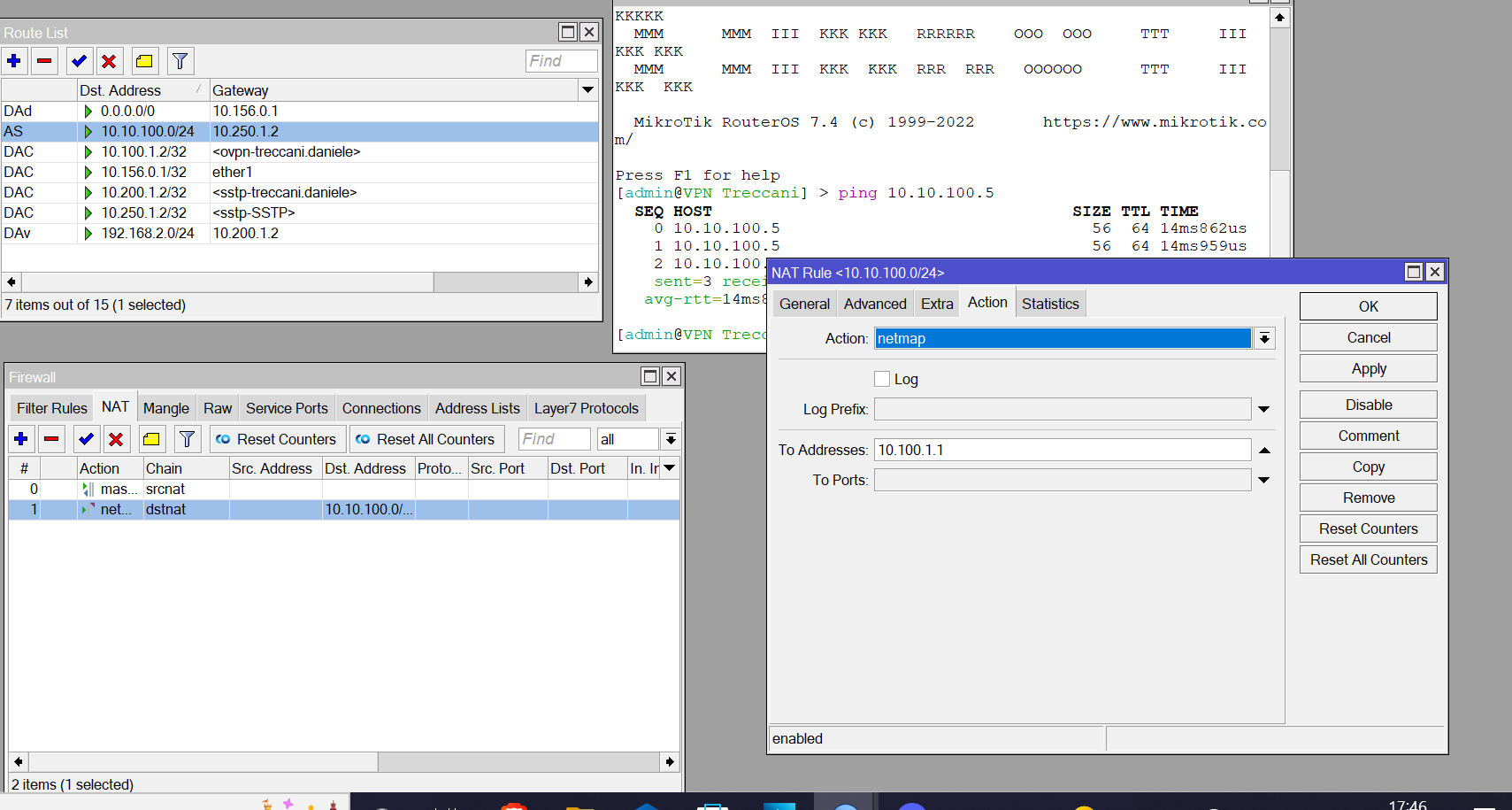Viewport: 1512px width, 810px height.
Task: Confirm NAT Rule with OK button
Action: point(1369,306)
